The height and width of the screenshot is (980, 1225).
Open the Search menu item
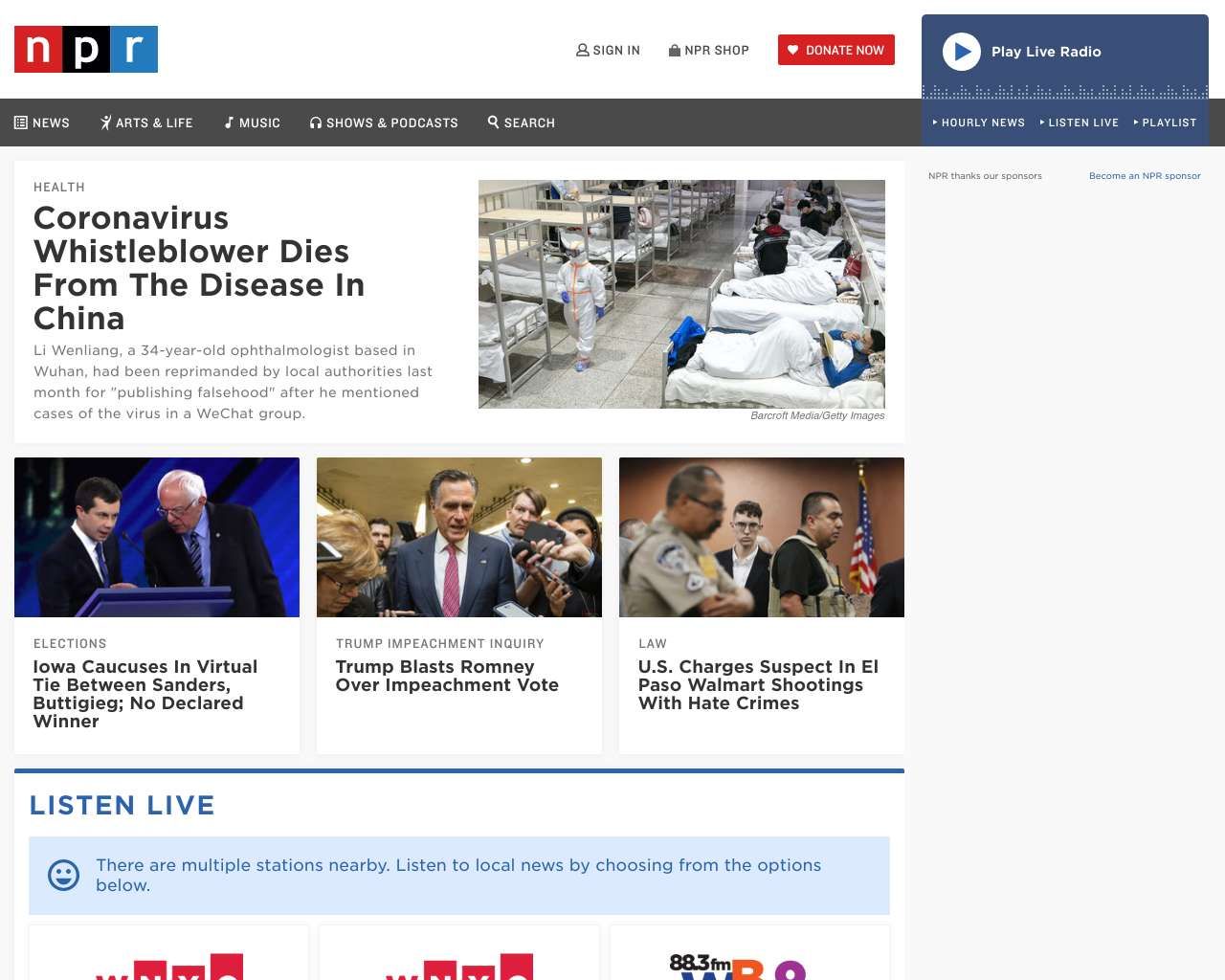[522, 122]
